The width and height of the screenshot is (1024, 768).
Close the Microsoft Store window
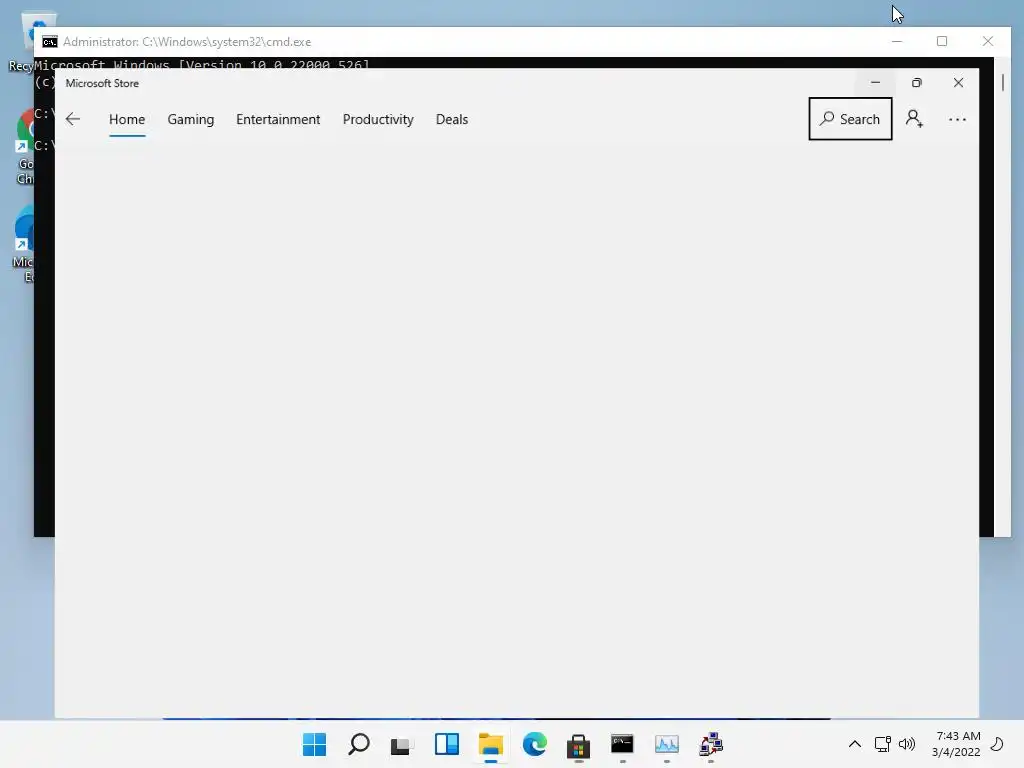click(x=958, y=83)
